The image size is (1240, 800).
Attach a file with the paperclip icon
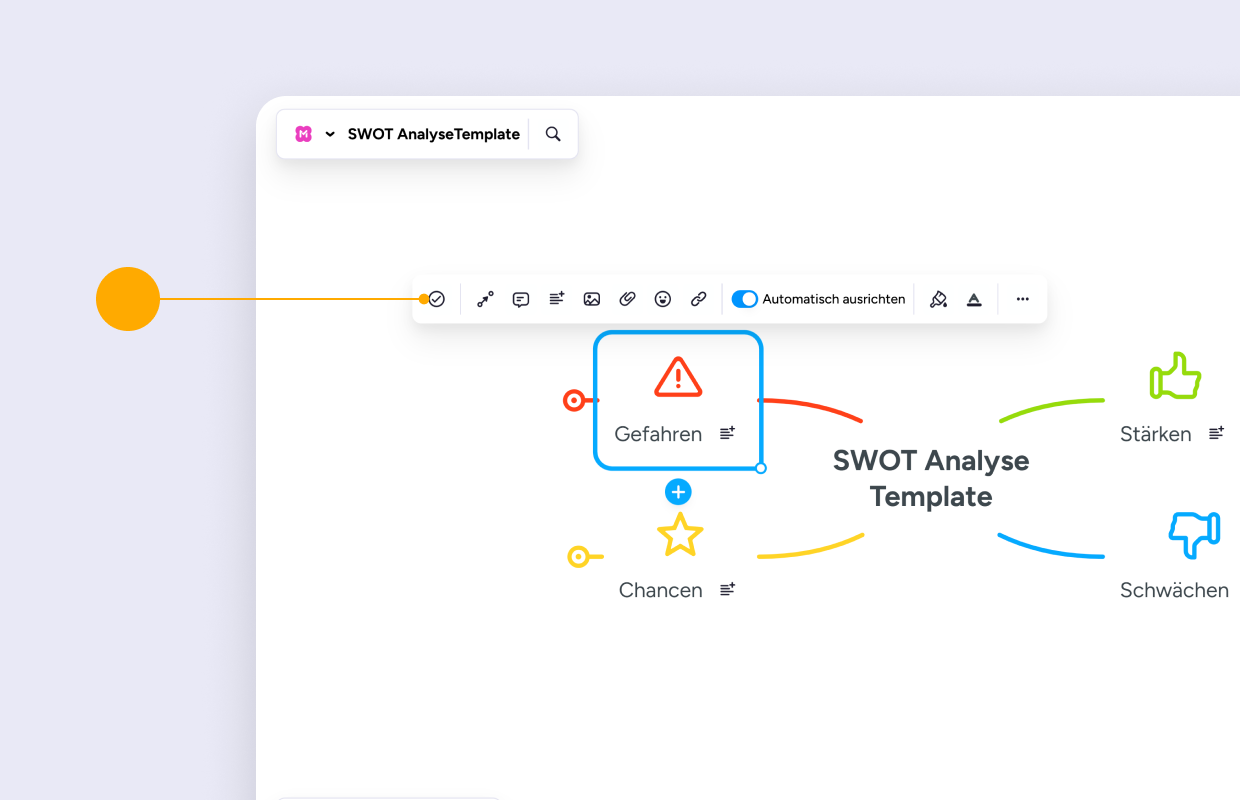click(x=628, y=299)
